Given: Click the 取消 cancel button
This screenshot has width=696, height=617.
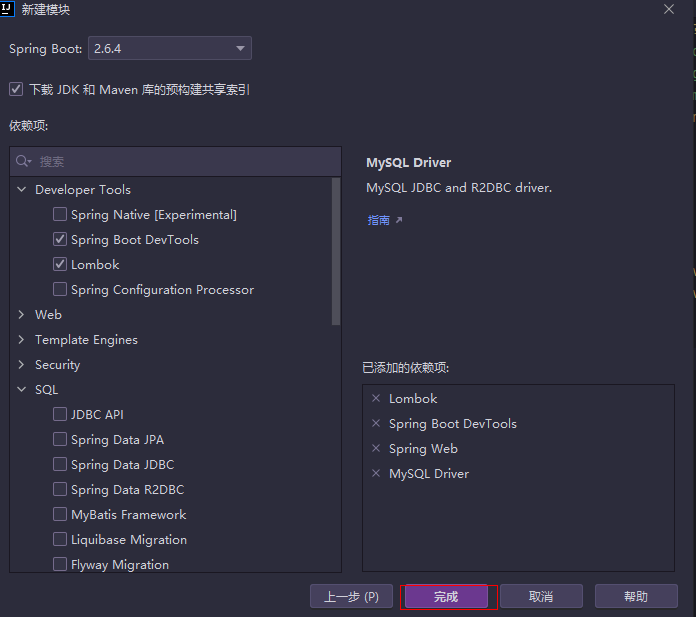Looking at the screenshot, I should click(x=541, y=596).
